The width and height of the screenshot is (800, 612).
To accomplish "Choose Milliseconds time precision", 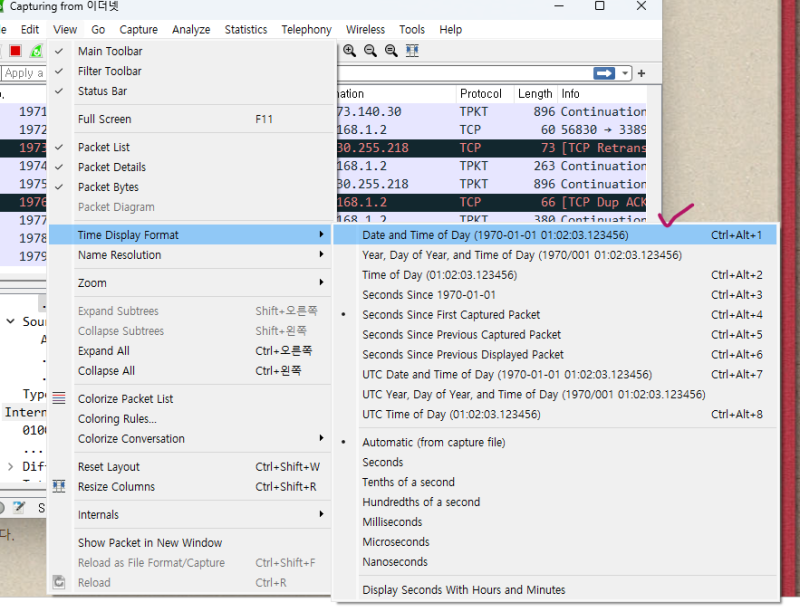I will point(392,522).
